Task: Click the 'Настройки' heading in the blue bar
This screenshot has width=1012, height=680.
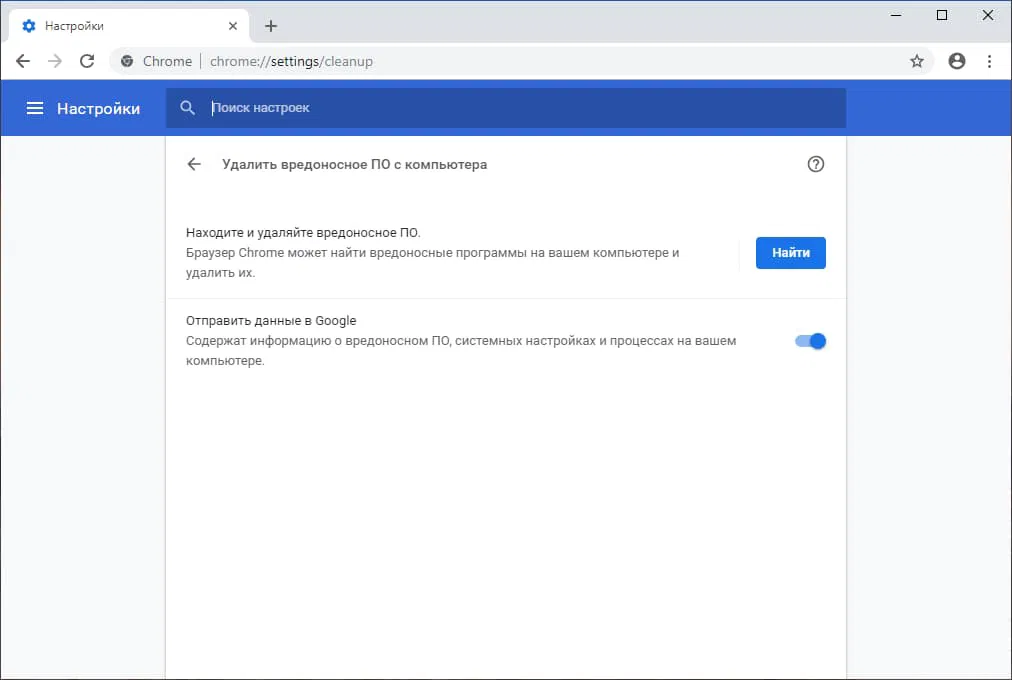Action: coord(99,108)
